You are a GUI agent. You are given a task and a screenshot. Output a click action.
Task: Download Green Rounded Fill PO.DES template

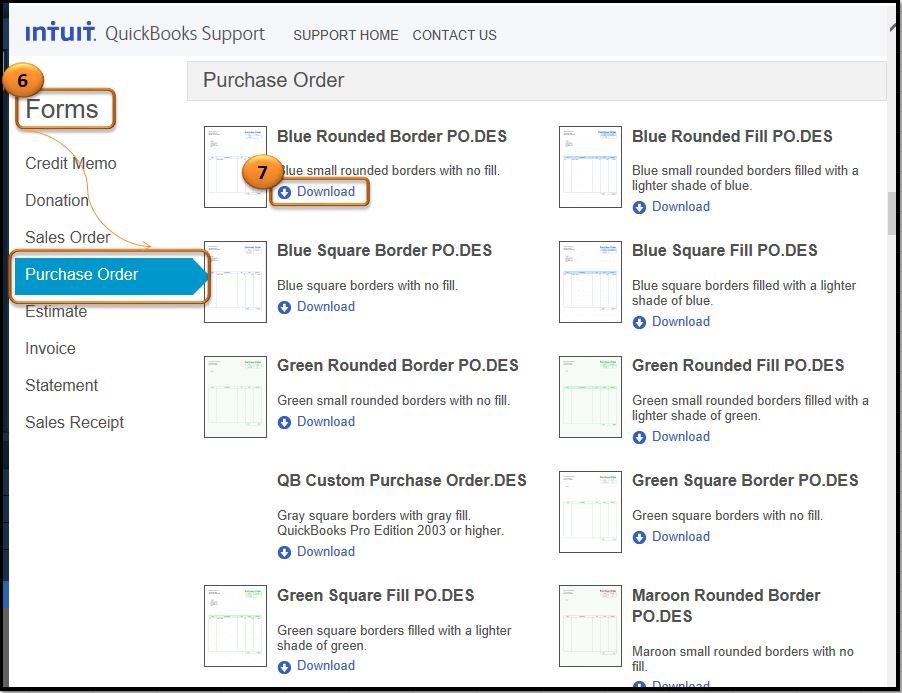(x=681, y=437)
